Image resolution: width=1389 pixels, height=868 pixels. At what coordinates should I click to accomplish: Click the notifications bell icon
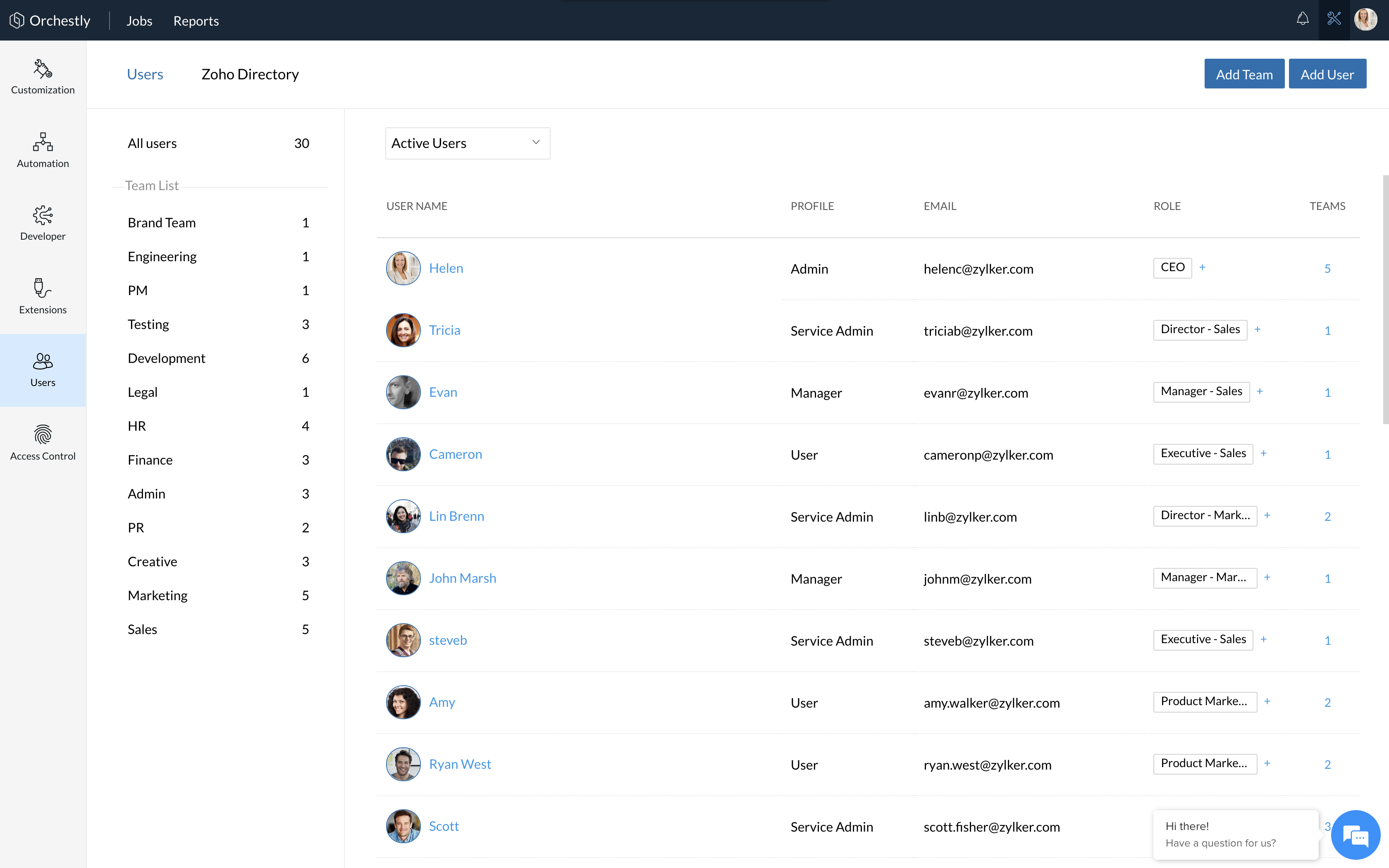click(x=1302, y=19)
